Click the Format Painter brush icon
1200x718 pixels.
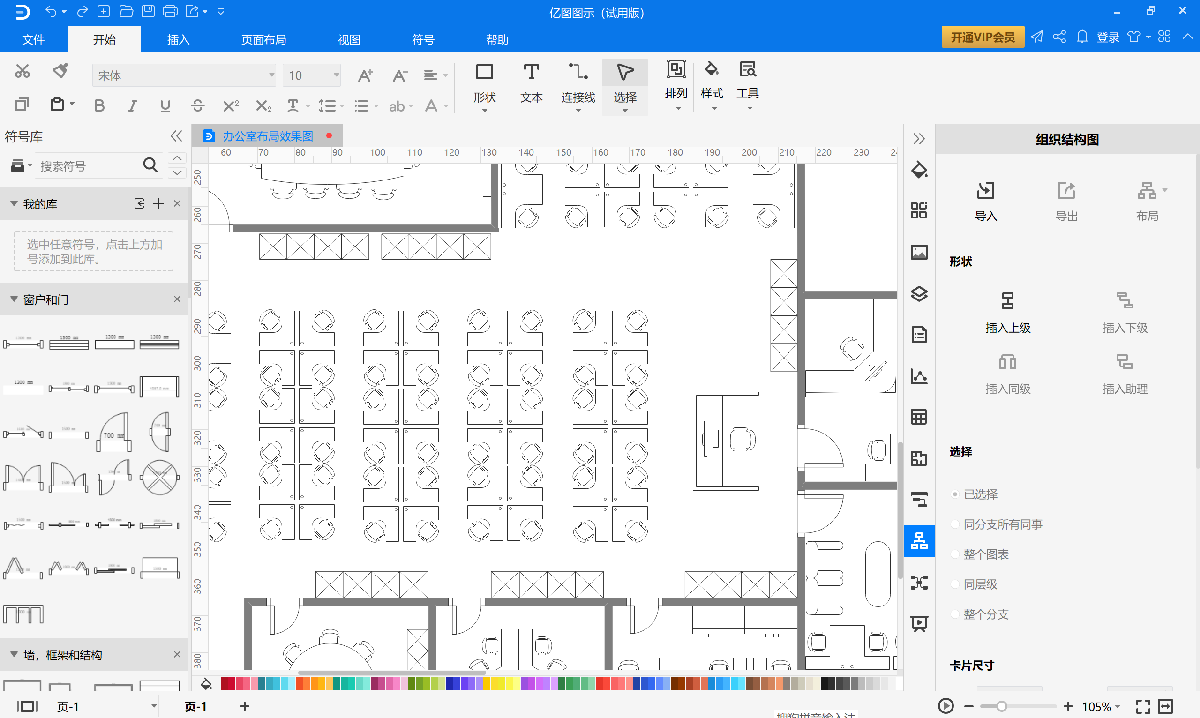point(60,71)
